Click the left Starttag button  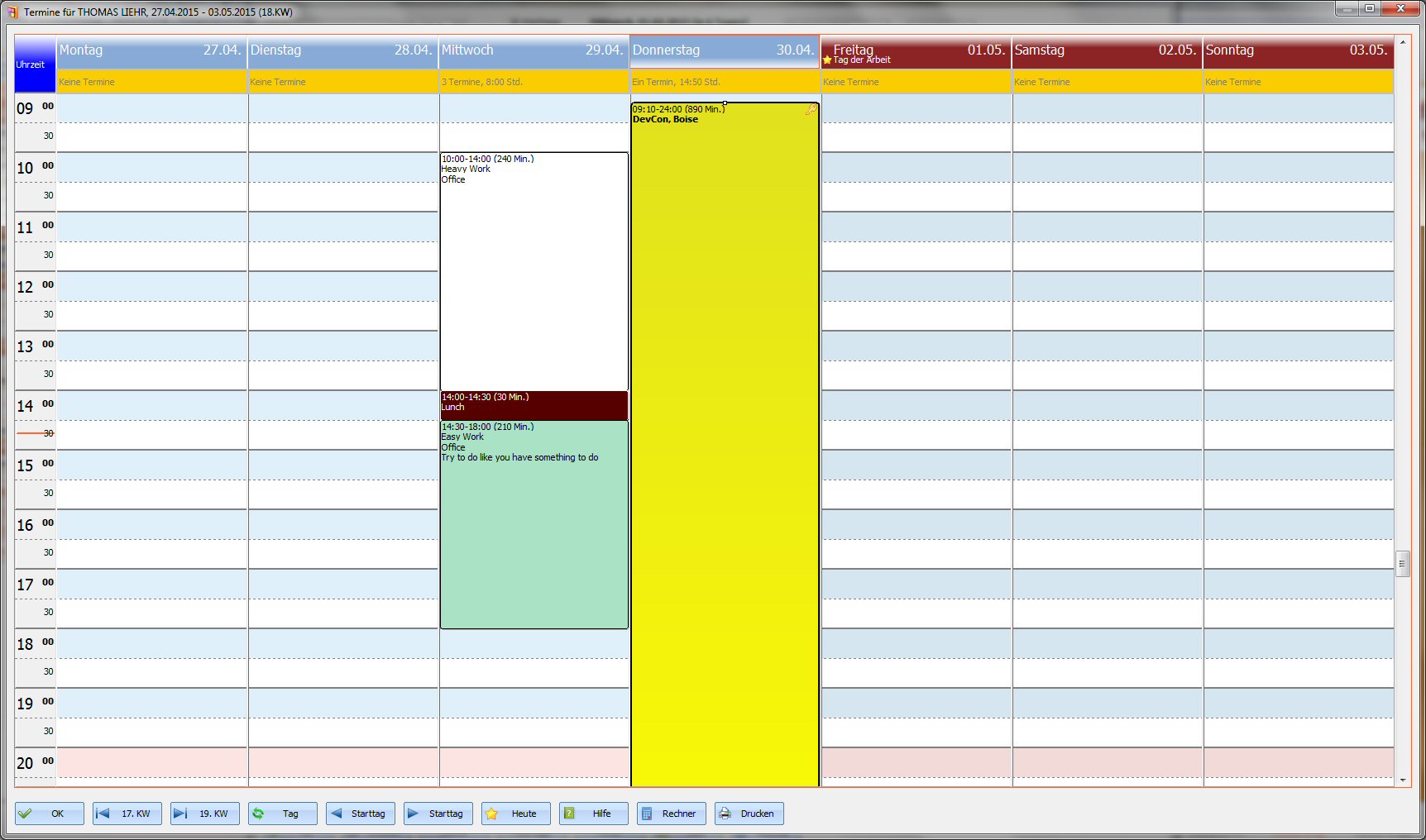pos(360,814)
